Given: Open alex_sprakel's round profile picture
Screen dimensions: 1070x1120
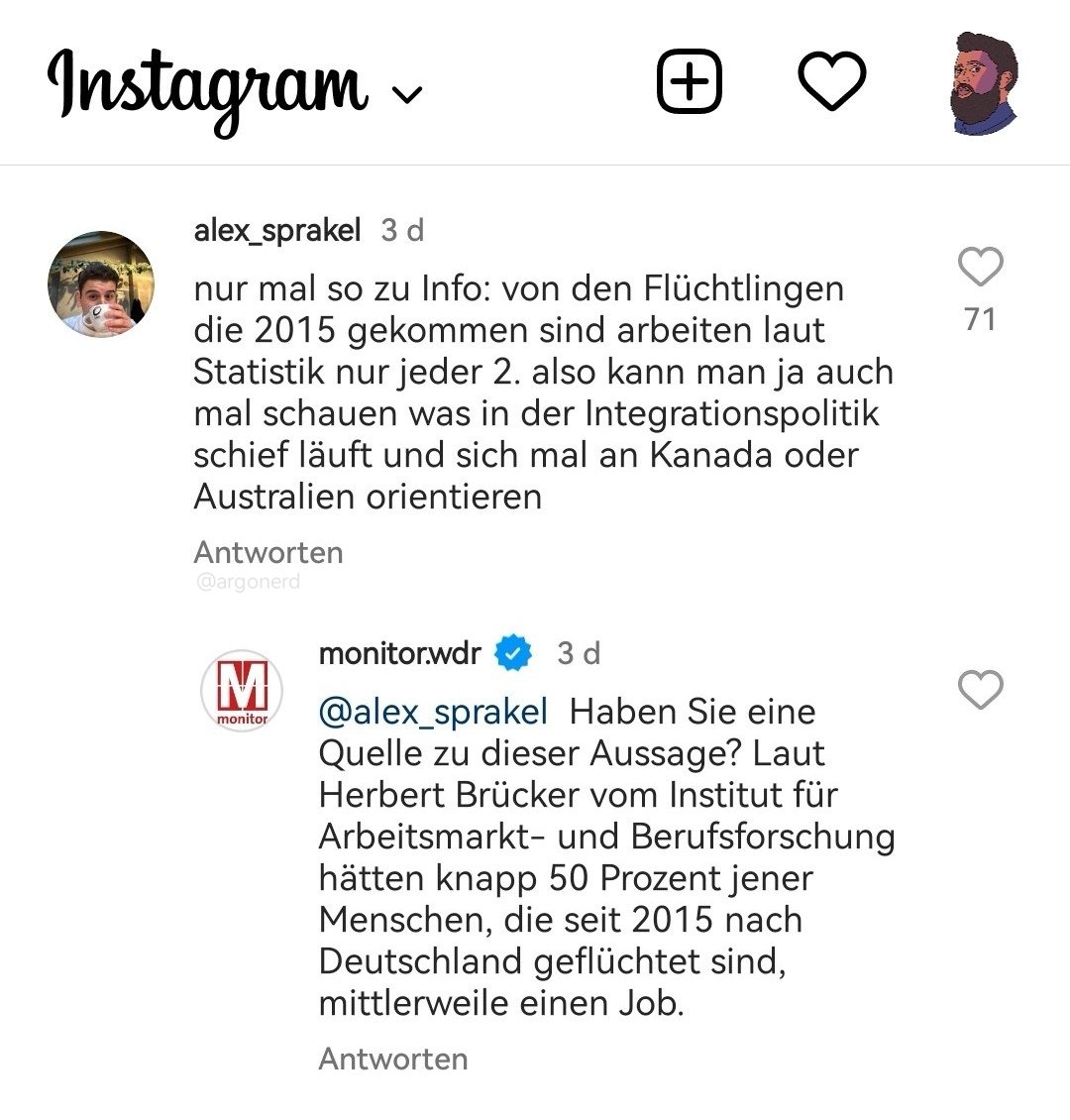Looking at the screenshot, I should click(101, 284).
